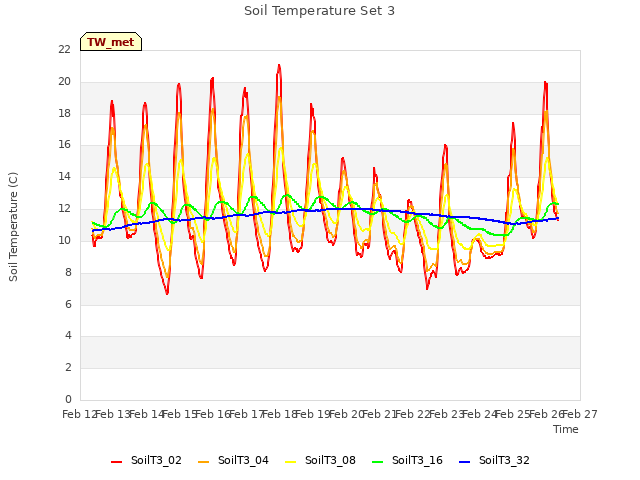Click the Feb 20 x-axis tick label

(346, 414)
